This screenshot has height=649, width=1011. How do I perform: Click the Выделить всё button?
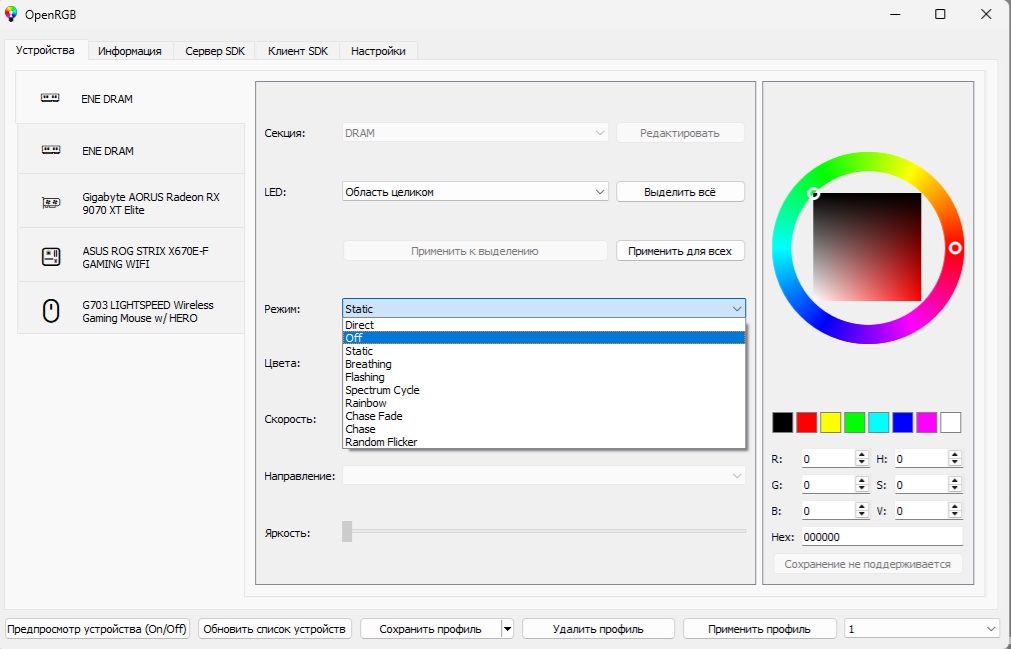coord(681,191)
